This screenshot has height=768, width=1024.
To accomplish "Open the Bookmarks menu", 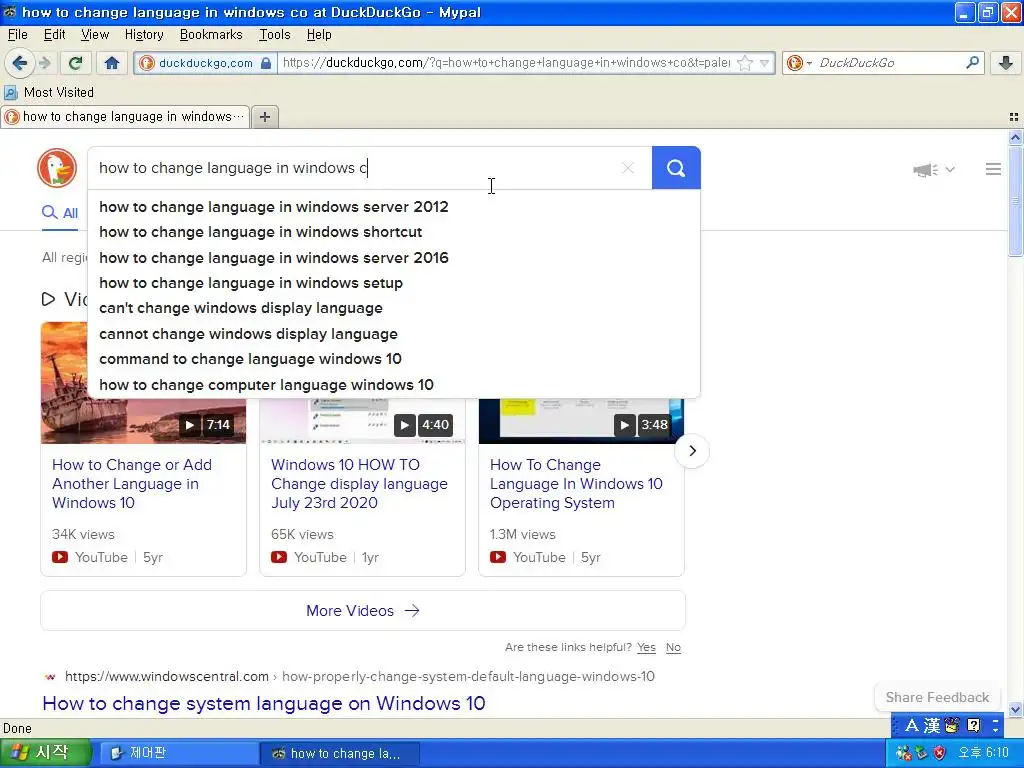I will pyautogui.click(x=211, y=35).
